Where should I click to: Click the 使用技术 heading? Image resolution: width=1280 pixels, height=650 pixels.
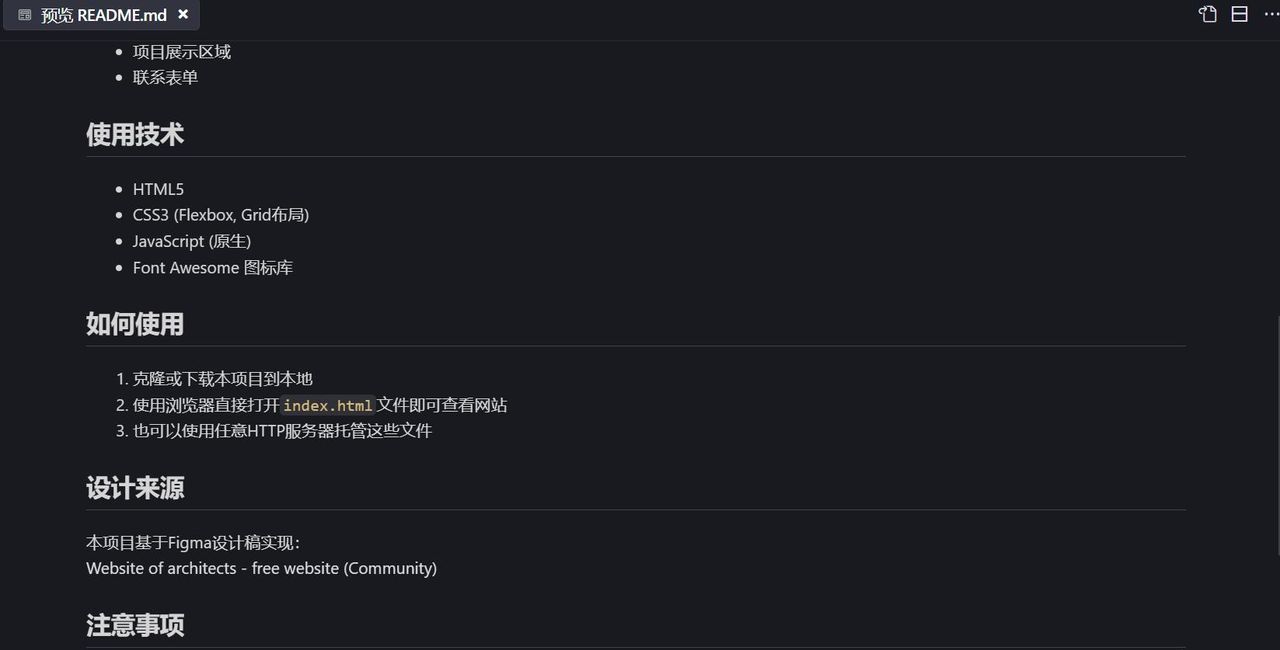point(135,135)
